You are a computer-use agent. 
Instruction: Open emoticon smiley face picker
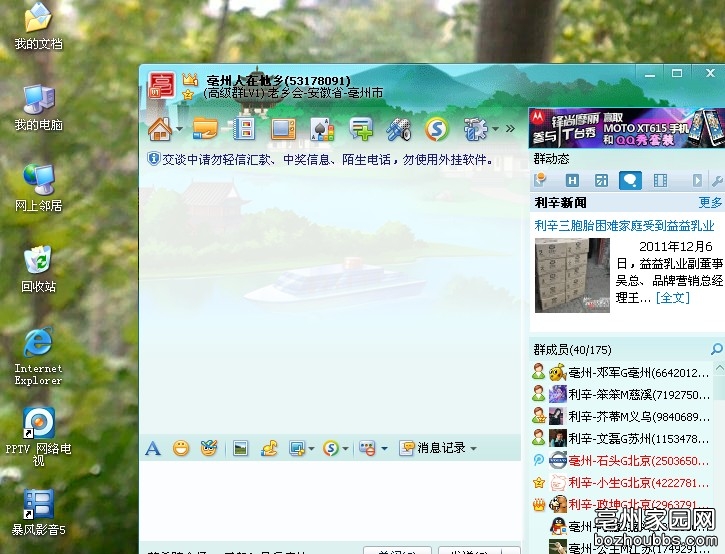pyautogui.click(x=181, y=448)
